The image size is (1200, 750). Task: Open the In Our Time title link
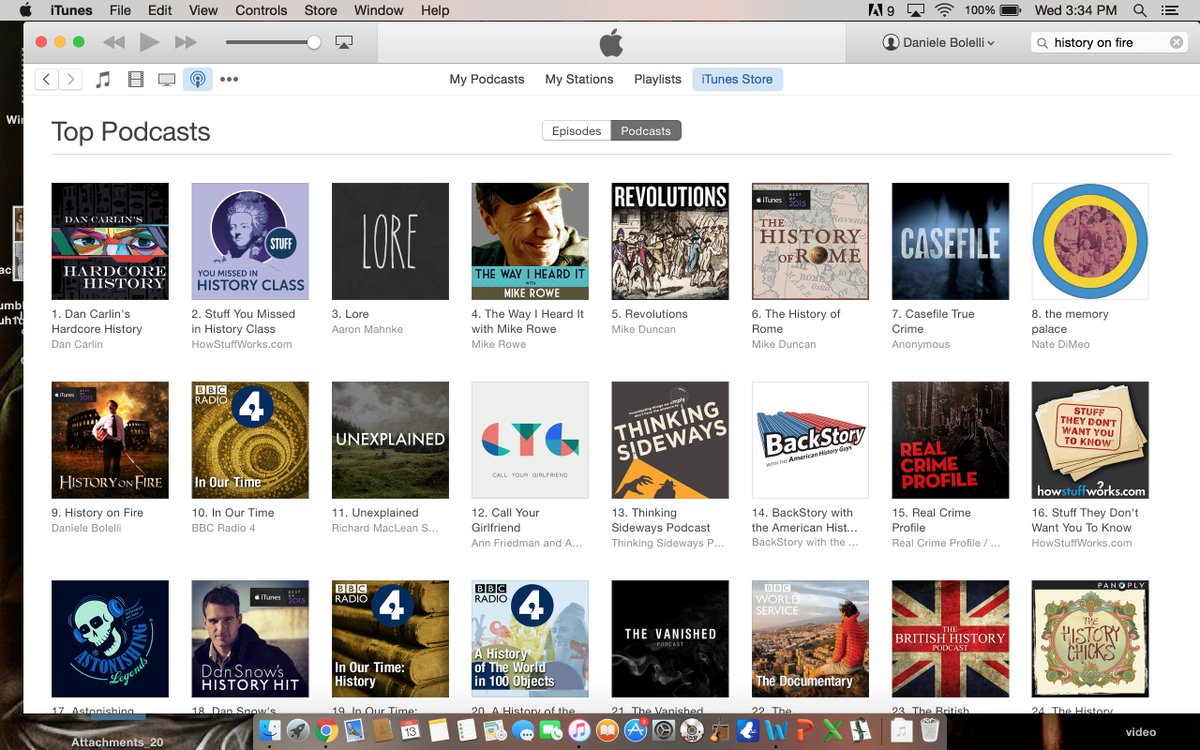232,513
